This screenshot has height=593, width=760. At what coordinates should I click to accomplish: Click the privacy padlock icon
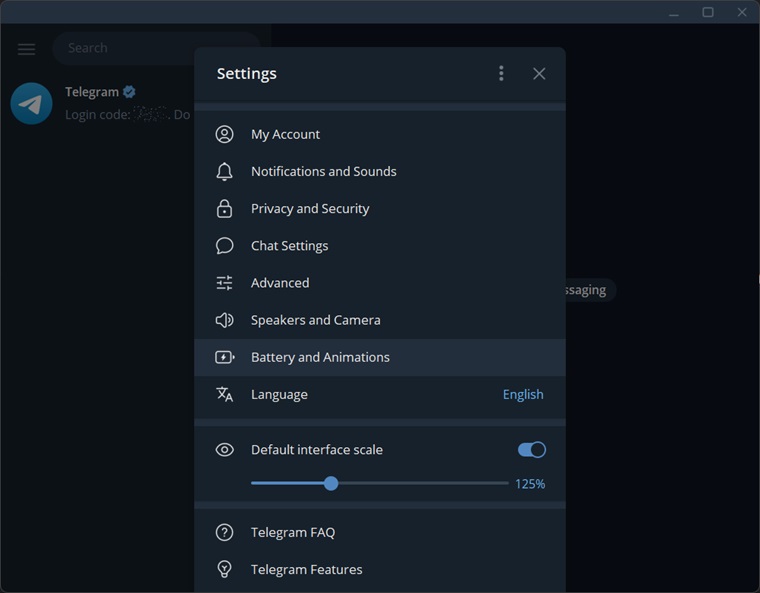click(224, 208)
